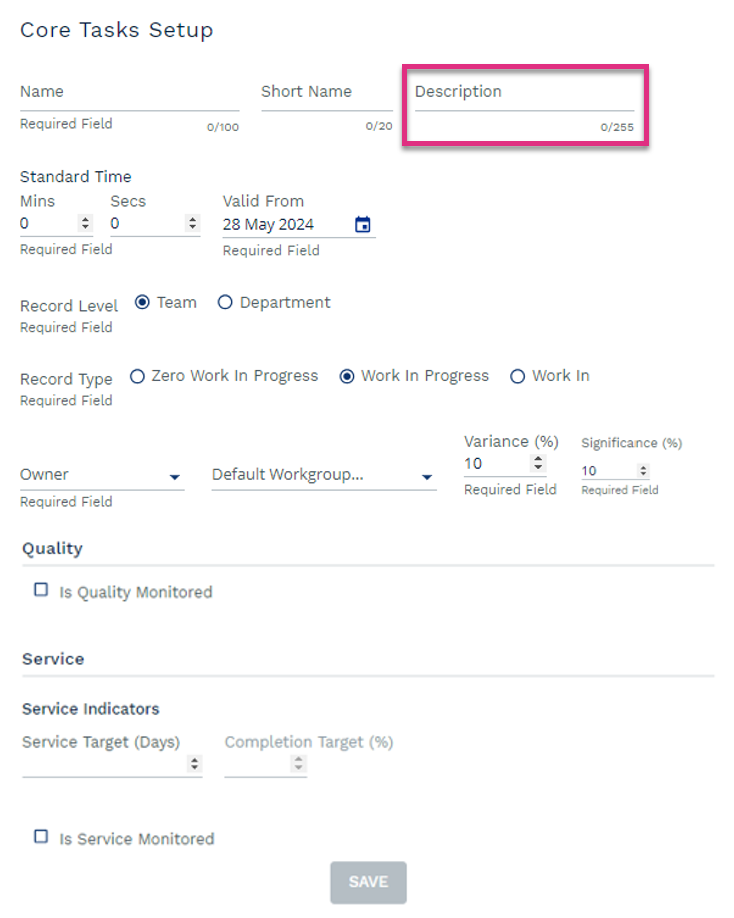Screen dimensions: 734x918
Task: Tick the Is Service Monitored checkbox
Action: [x=41, y=837]
